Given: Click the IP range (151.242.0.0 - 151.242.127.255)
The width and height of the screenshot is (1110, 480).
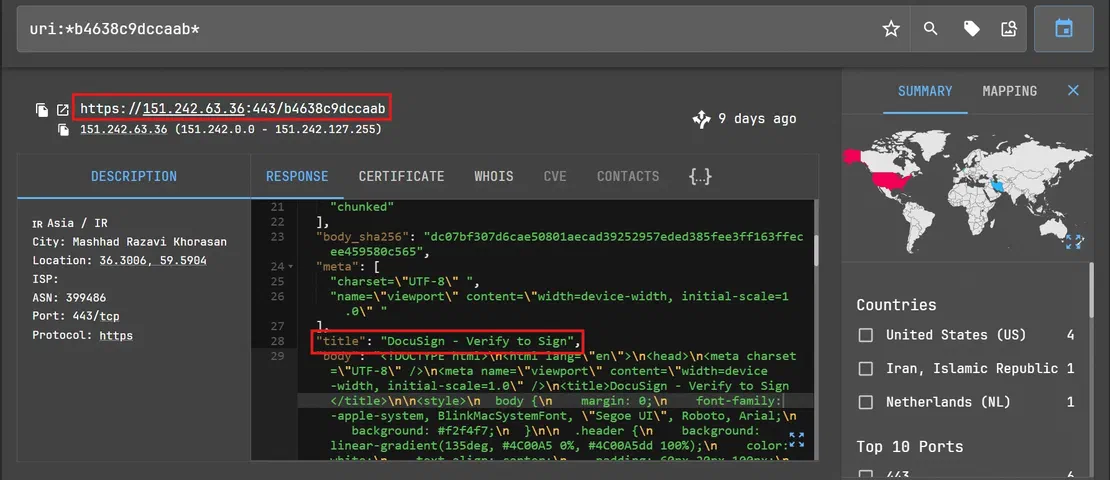Looking at the screenshot, I should coord(278,130).
